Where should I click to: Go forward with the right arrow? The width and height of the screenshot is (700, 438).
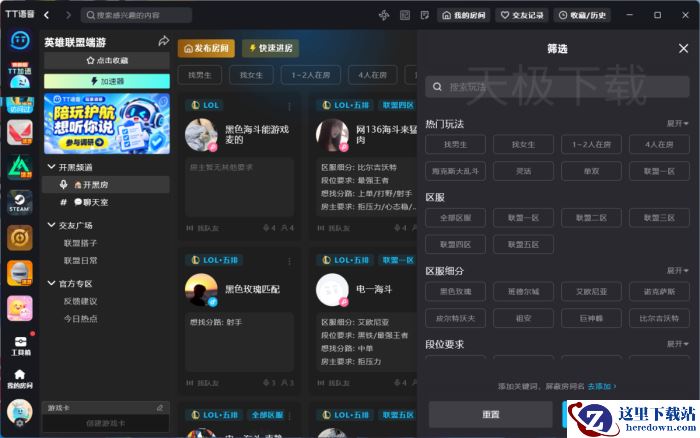pyautogui.click(x=68, y=15)
